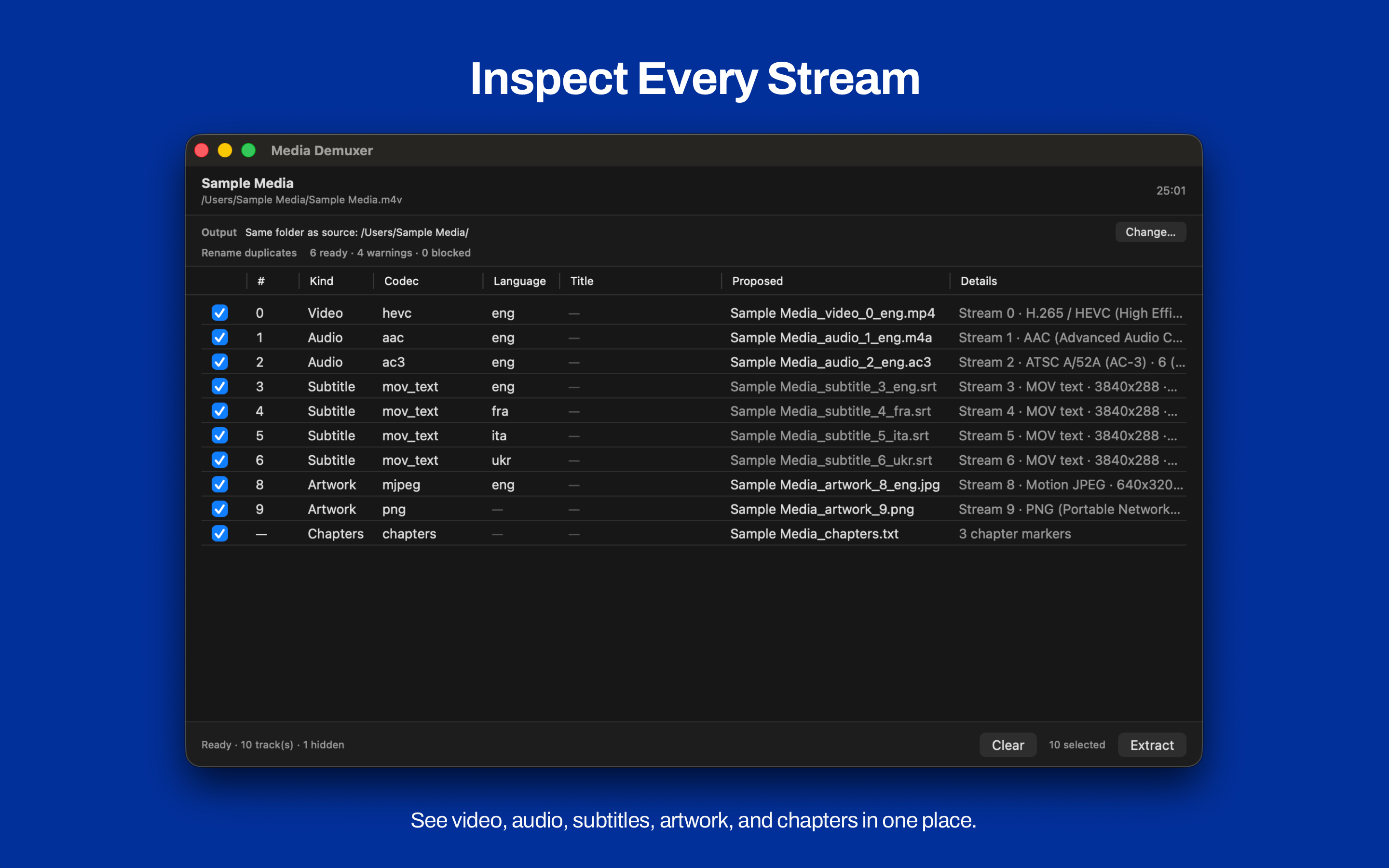The width and height of the screenshot is (1389, 868).
Task: Select proposed name Sample Media_subtitle_3_eng.srt
Action: [833, 387]
